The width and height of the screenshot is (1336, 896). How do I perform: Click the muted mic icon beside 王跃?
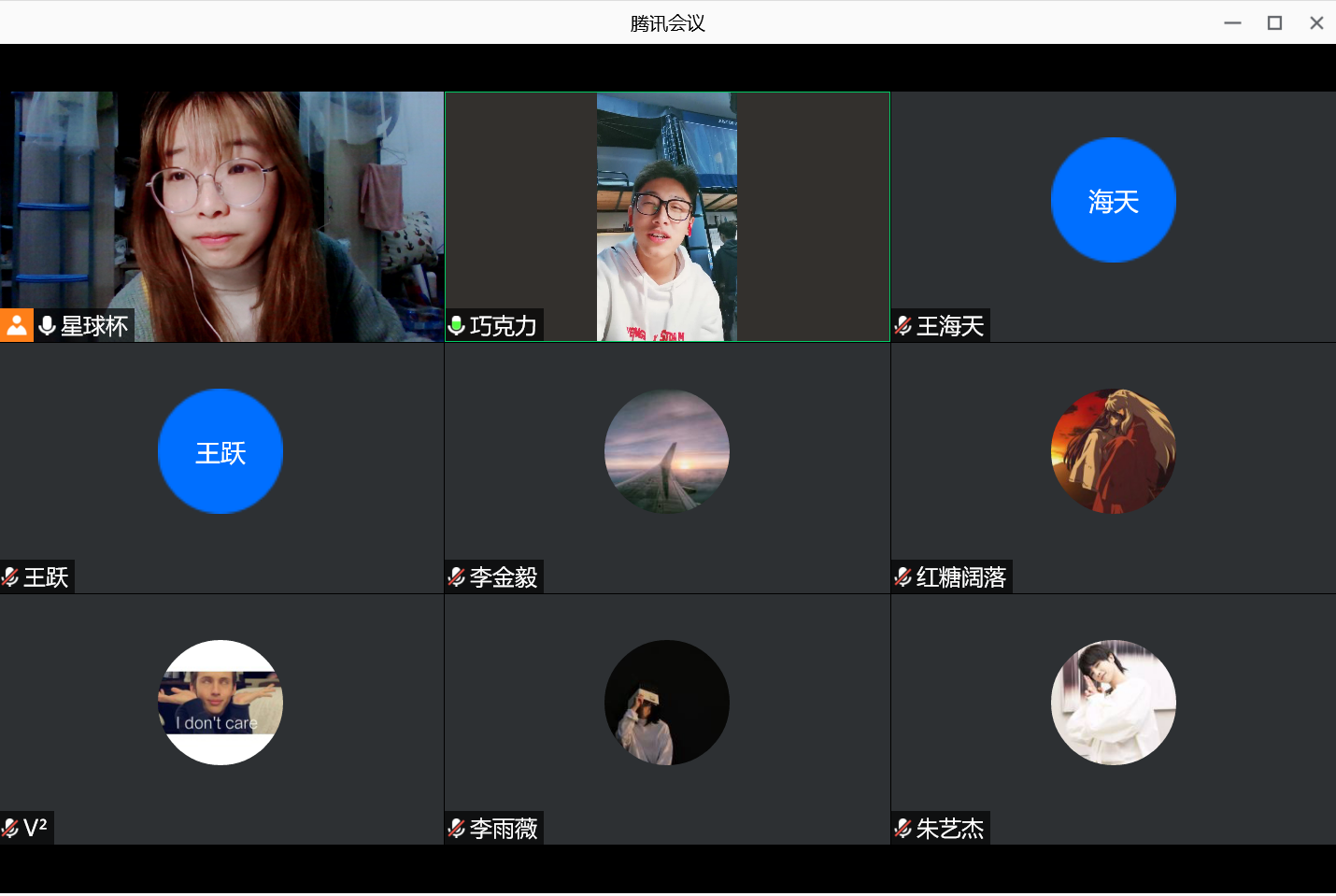pyautogui.click(x=10, y=576)
